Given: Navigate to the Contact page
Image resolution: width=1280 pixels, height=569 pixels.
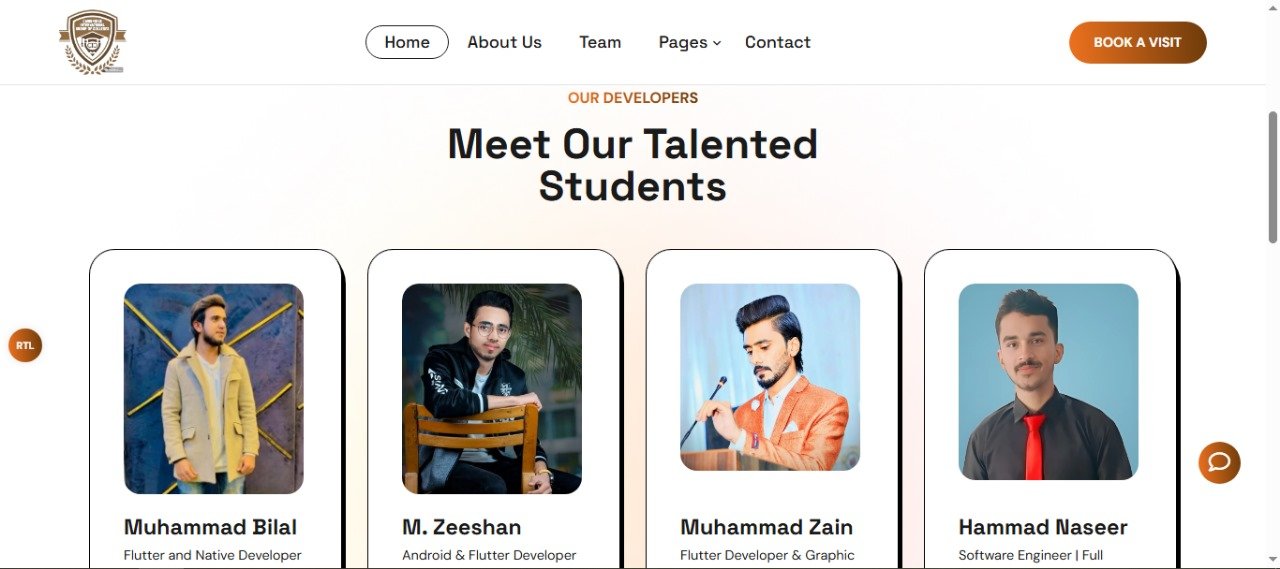Looking at the screenshot, I should [x=777, y=42].
